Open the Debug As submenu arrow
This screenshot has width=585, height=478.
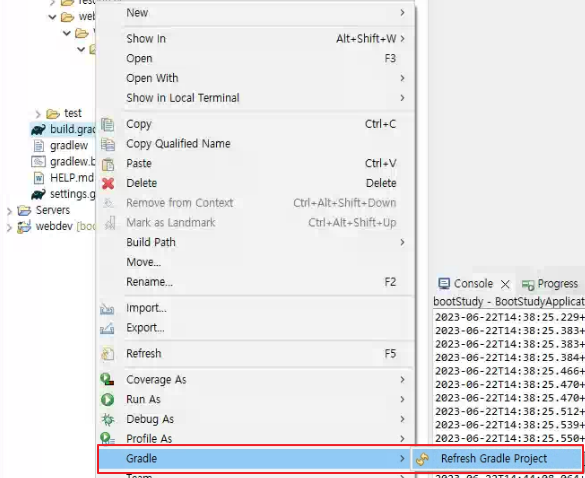(402, 419)
